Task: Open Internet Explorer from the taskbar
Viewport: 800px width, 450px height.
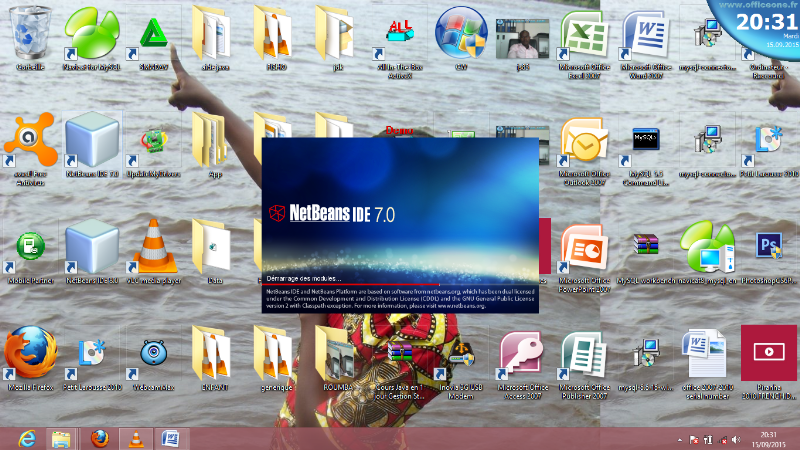Action: pos(27,439)
